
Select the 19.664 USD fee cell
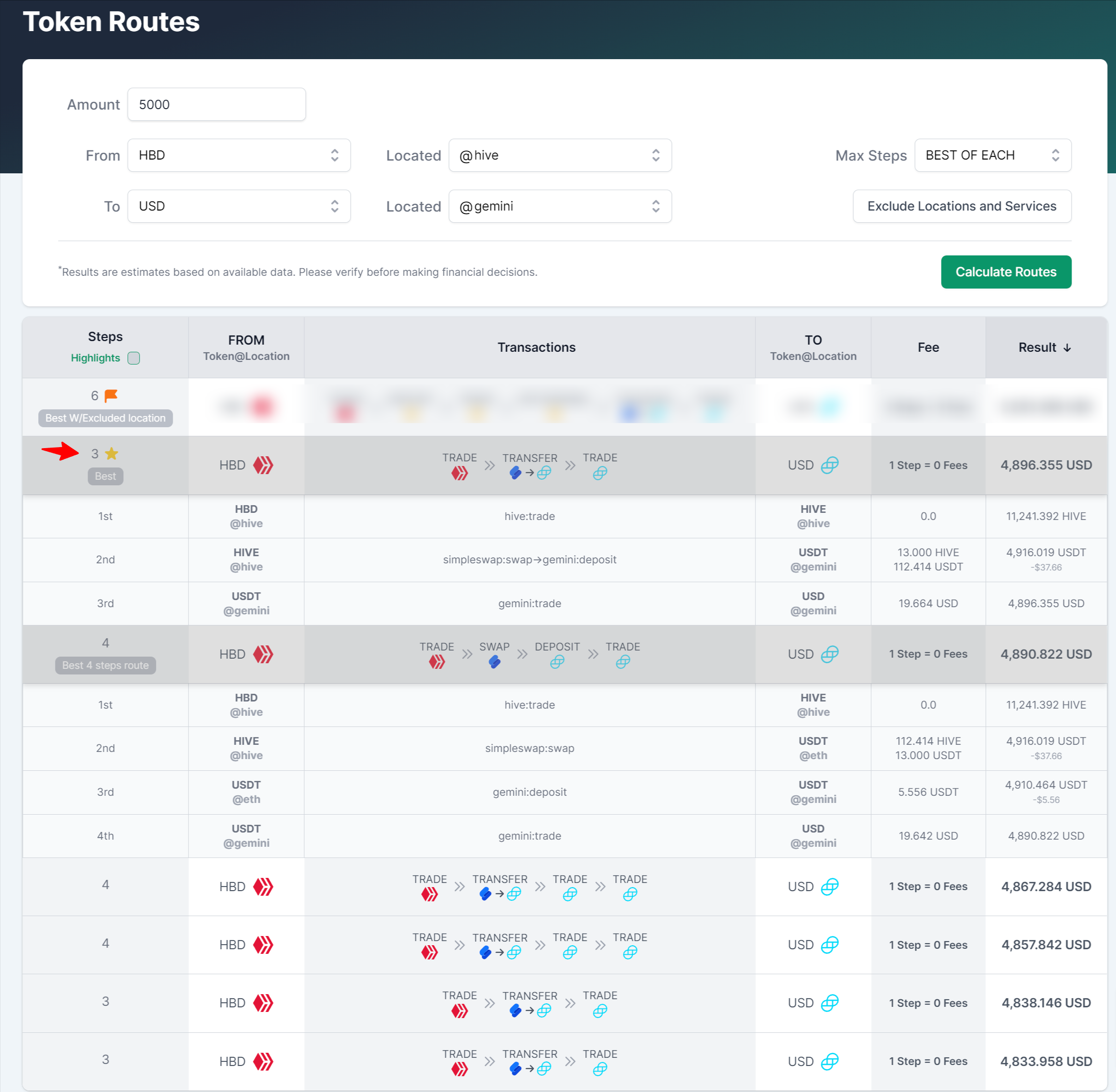(x=928, y=604)
